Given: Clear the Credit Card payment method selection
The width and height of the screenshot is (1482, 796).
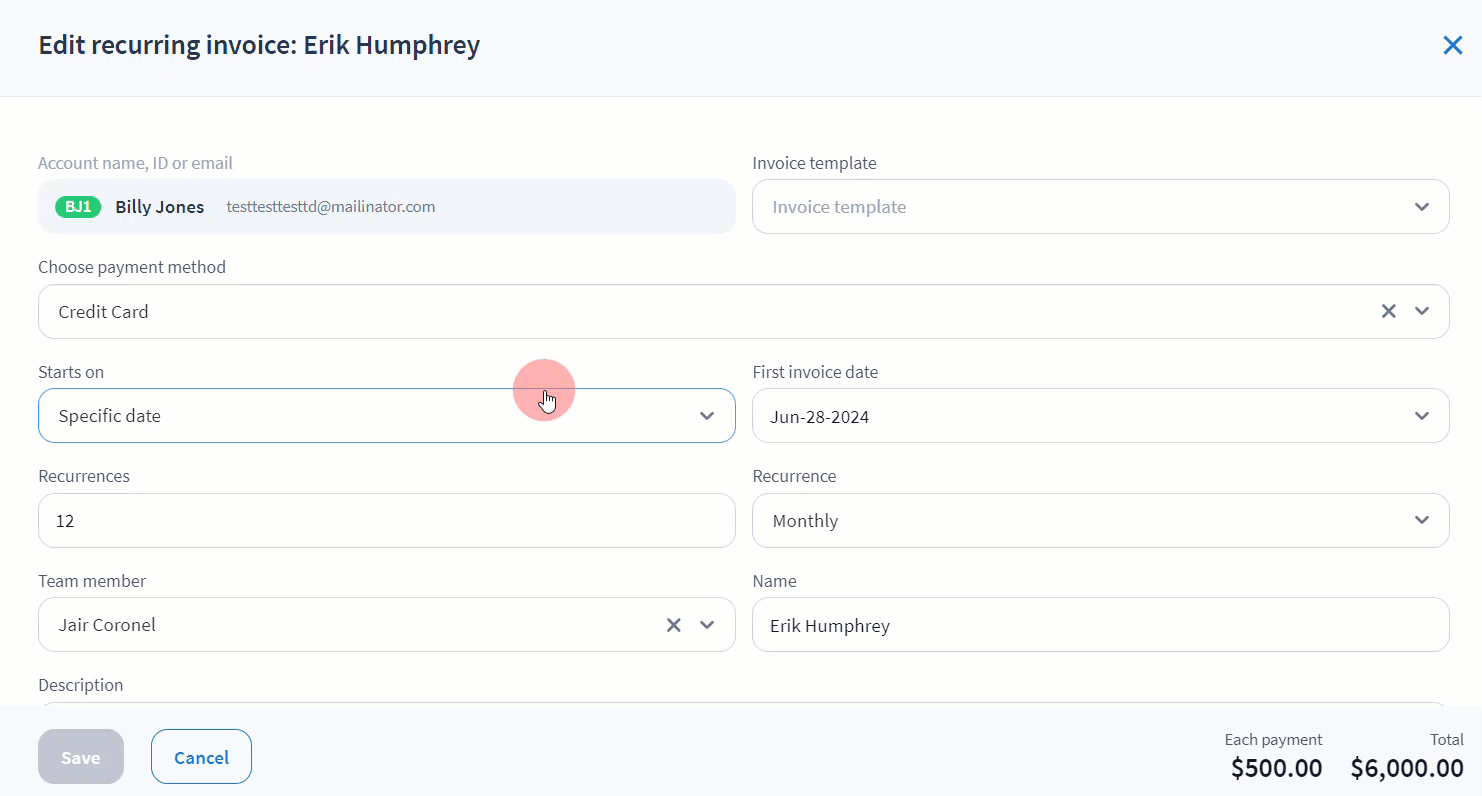Looking at the screenshot, I should coord(1388,311).
